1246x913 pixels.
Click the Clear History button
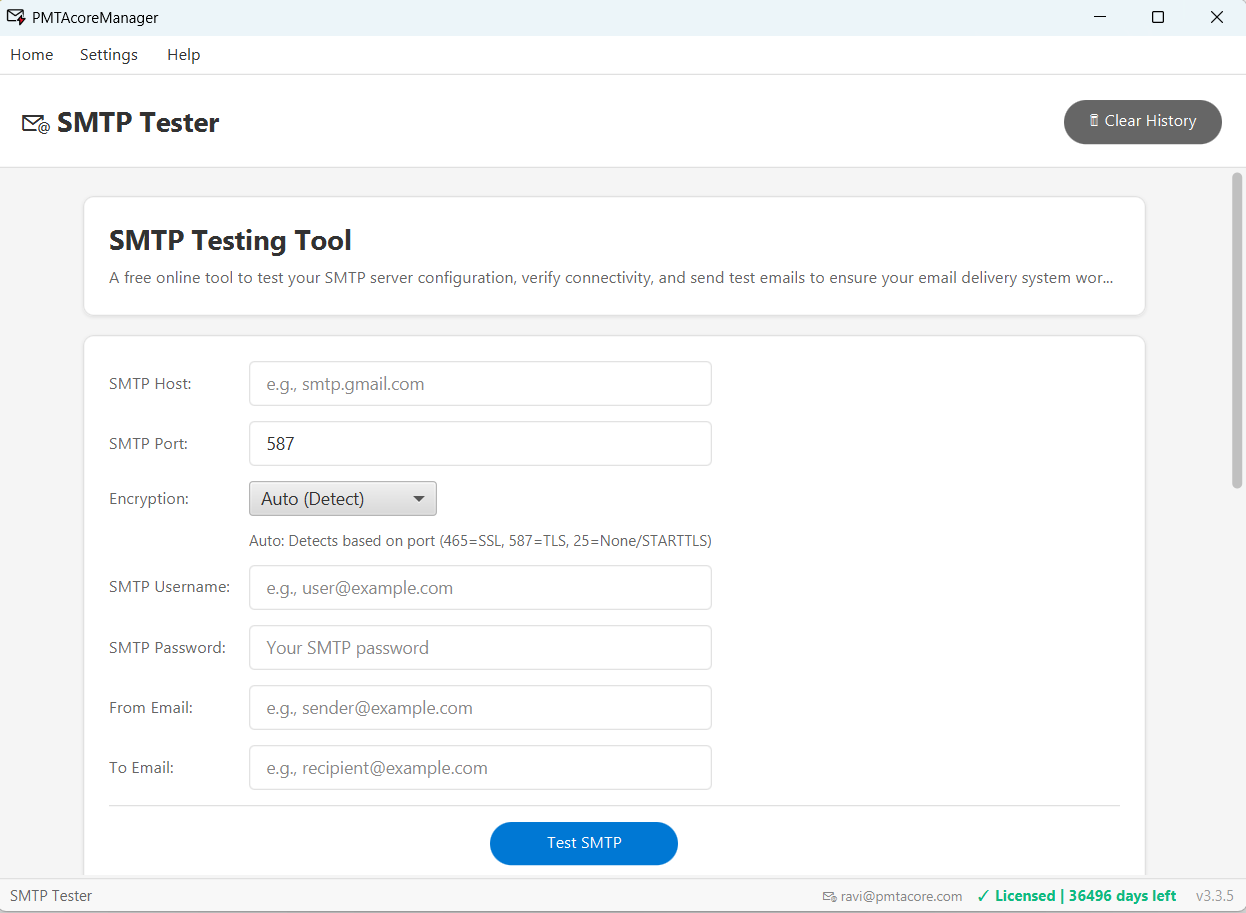click(x=1142, y=121)
